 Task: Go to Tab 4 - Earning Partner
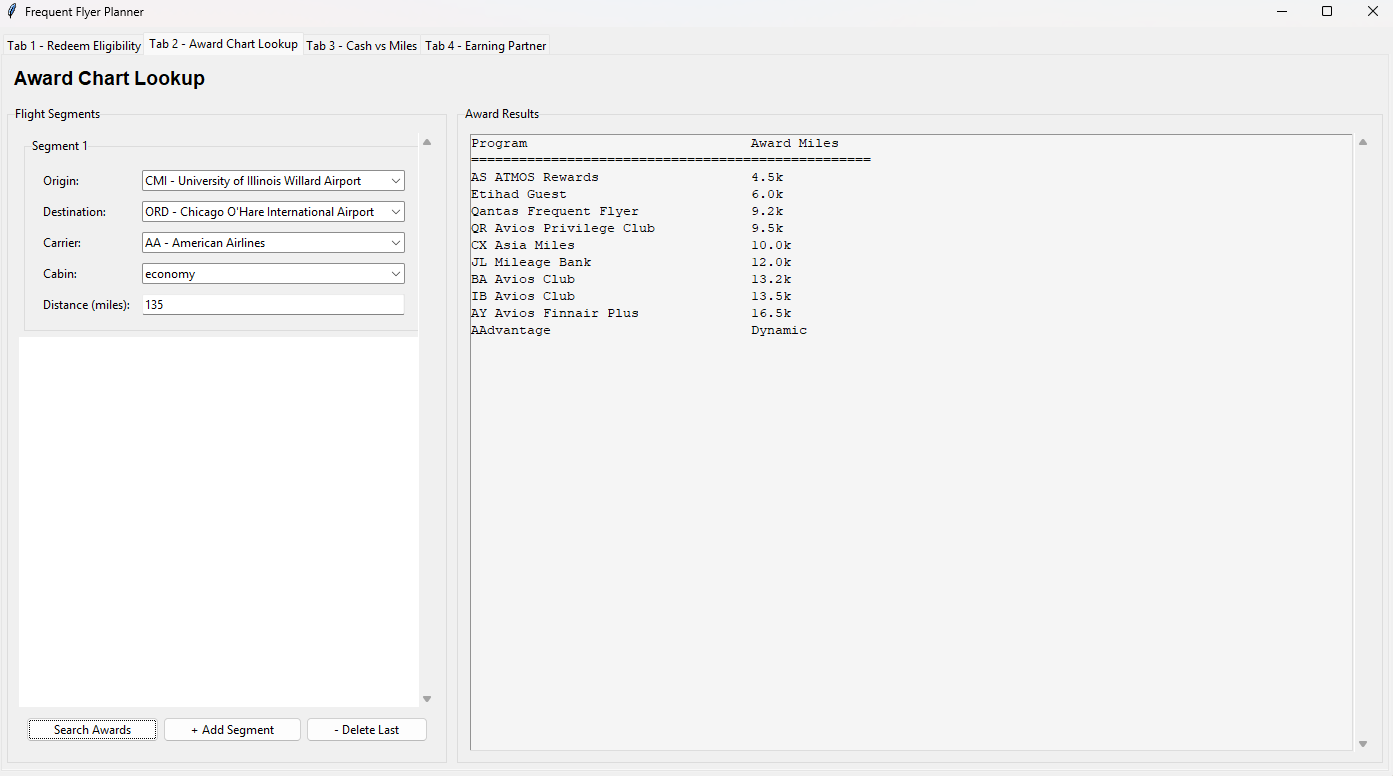coord(486,46)
